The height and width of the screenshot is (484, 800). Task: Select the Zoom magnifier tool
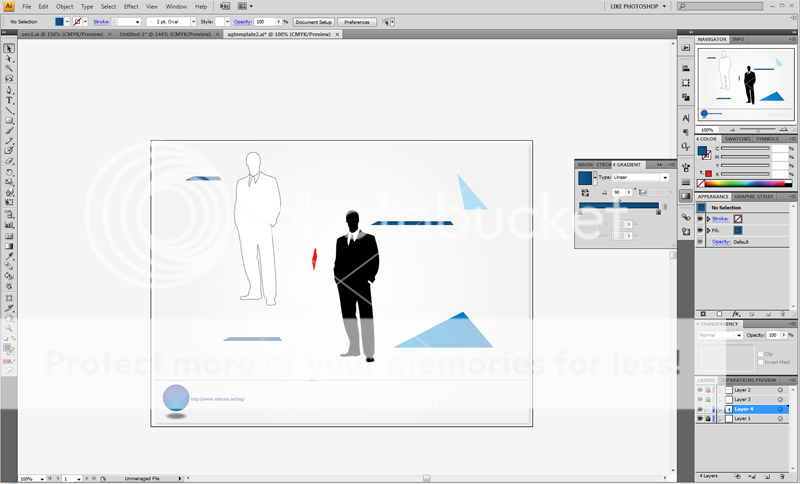[x=9, y=328]
